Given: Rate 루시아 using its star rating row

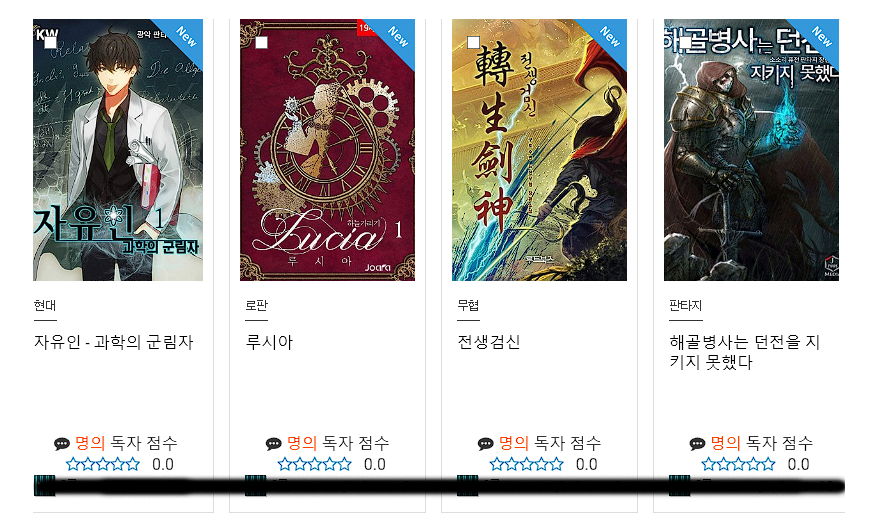Looking at the screenshot, I should [x=314, y=464].
